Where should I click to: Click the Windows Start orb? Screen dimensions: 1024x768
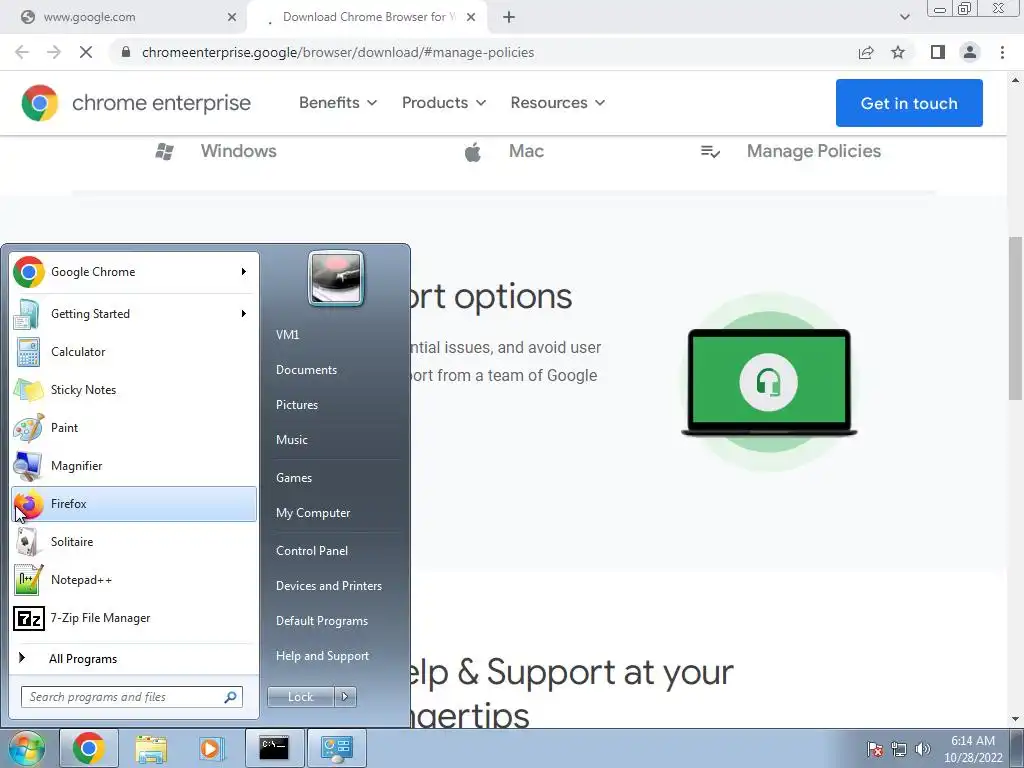pos(27,748)
